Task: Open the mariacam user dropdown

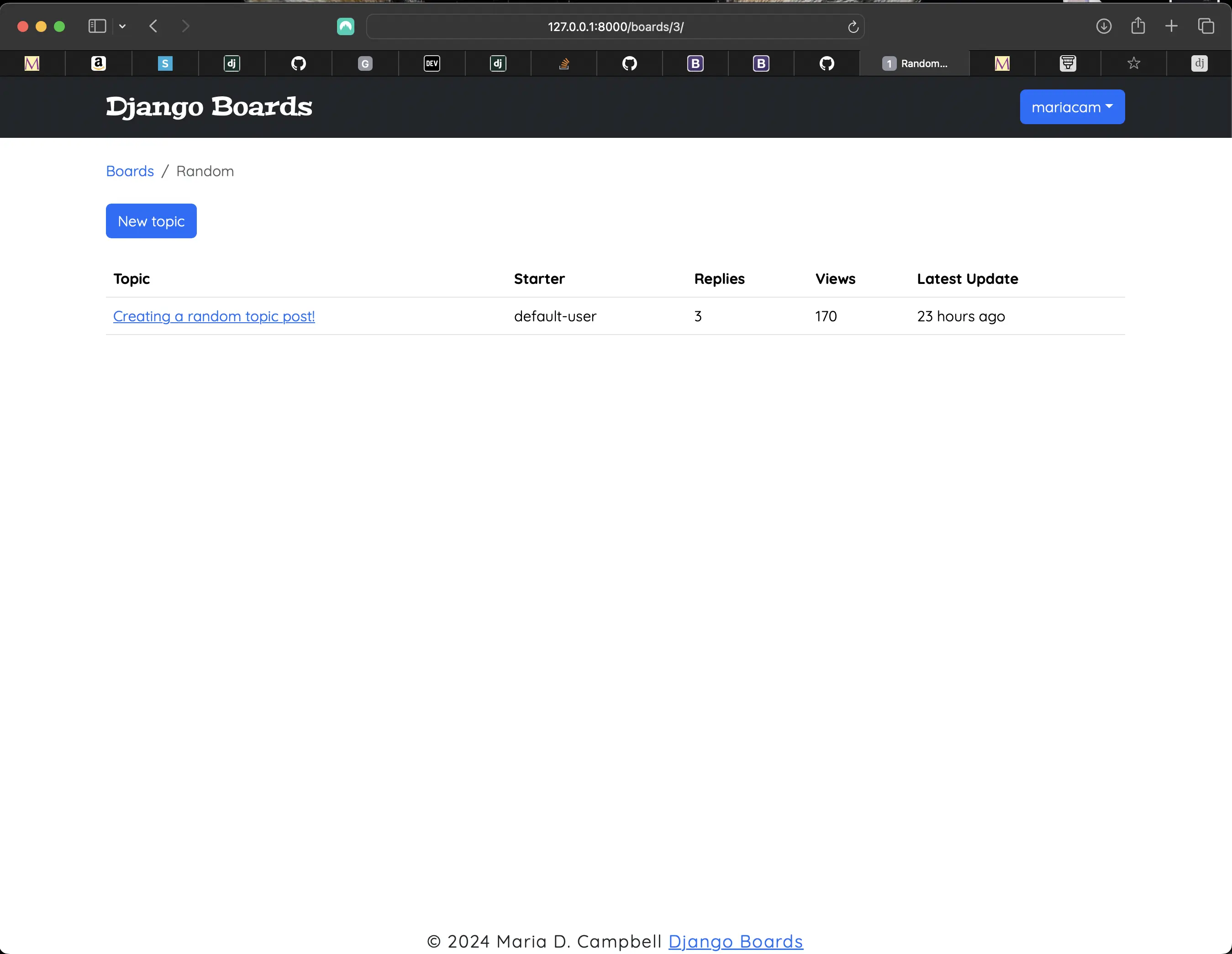Action: click(x=1072, y=106)
